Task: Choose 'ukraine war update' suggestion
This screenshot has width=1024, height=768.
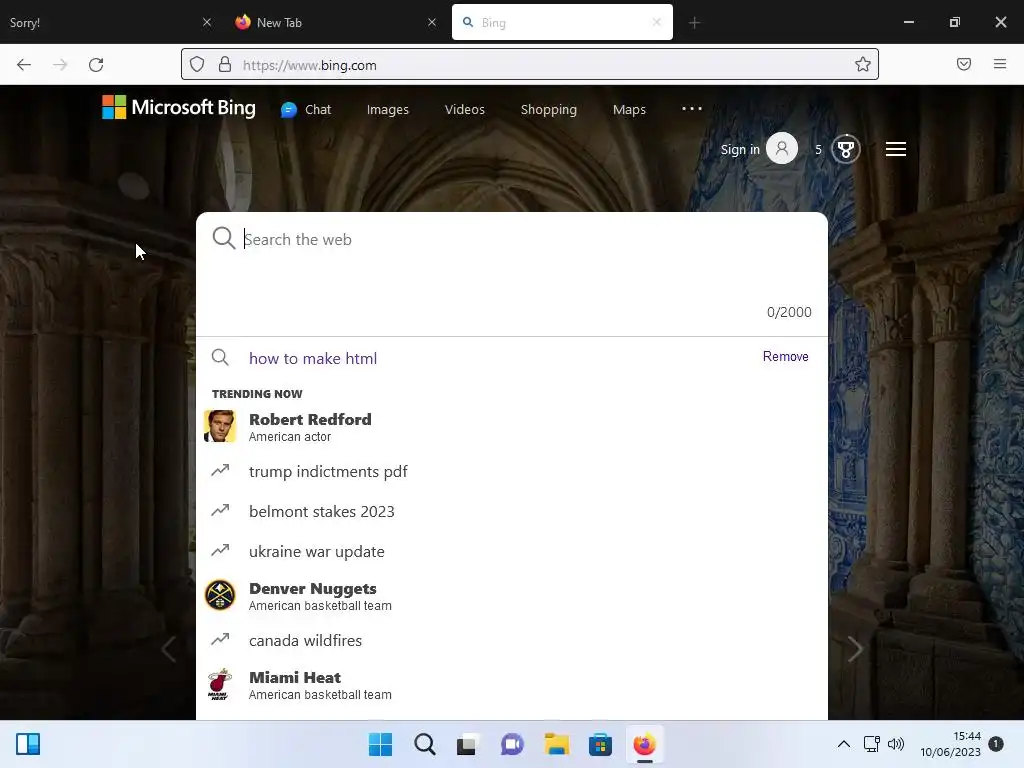Action: tap(512, 551)
